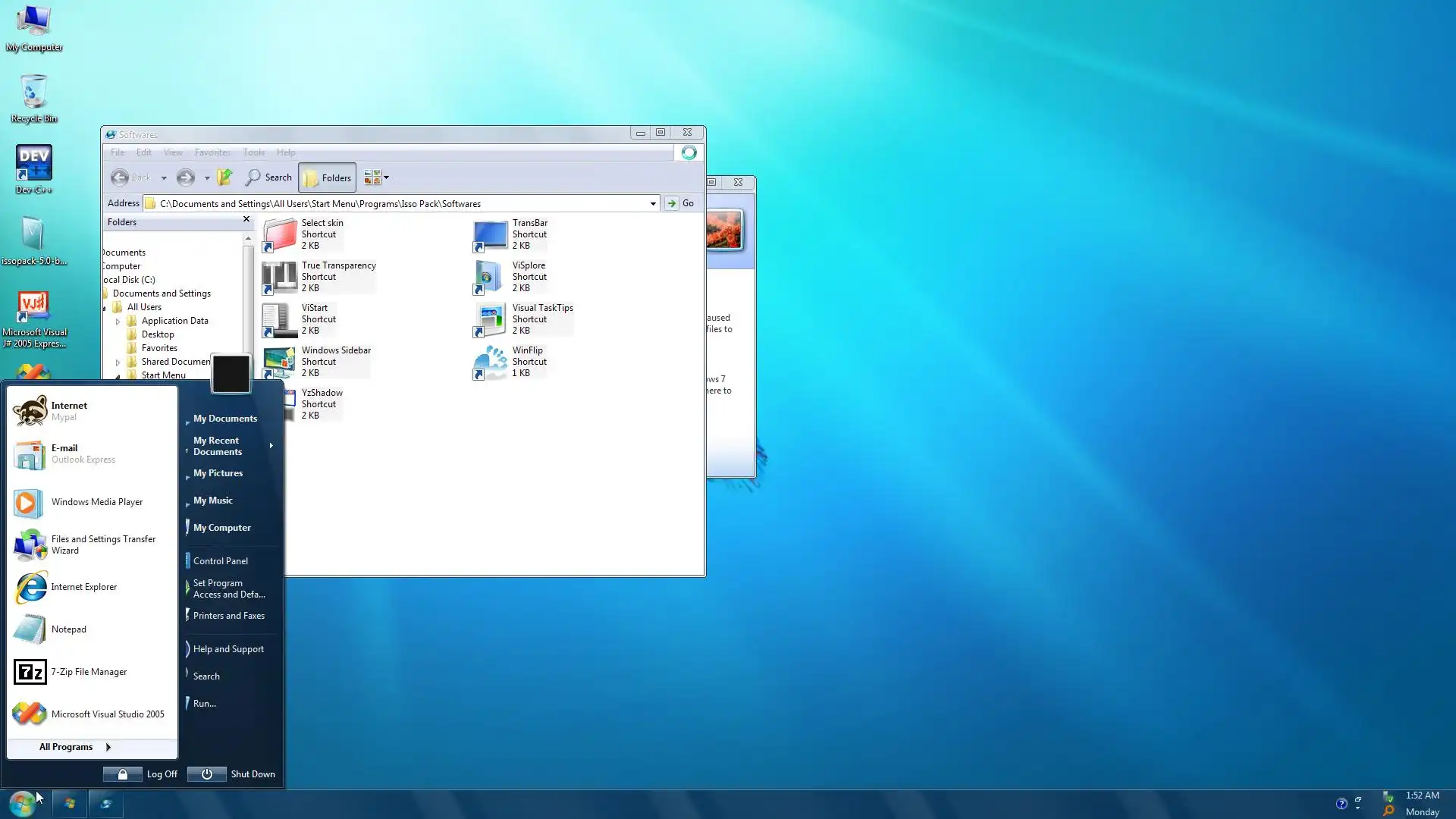Launch Windows Media Player from Start menu
The height and width of the screenshot is (819, 1456).
(96, 502)
